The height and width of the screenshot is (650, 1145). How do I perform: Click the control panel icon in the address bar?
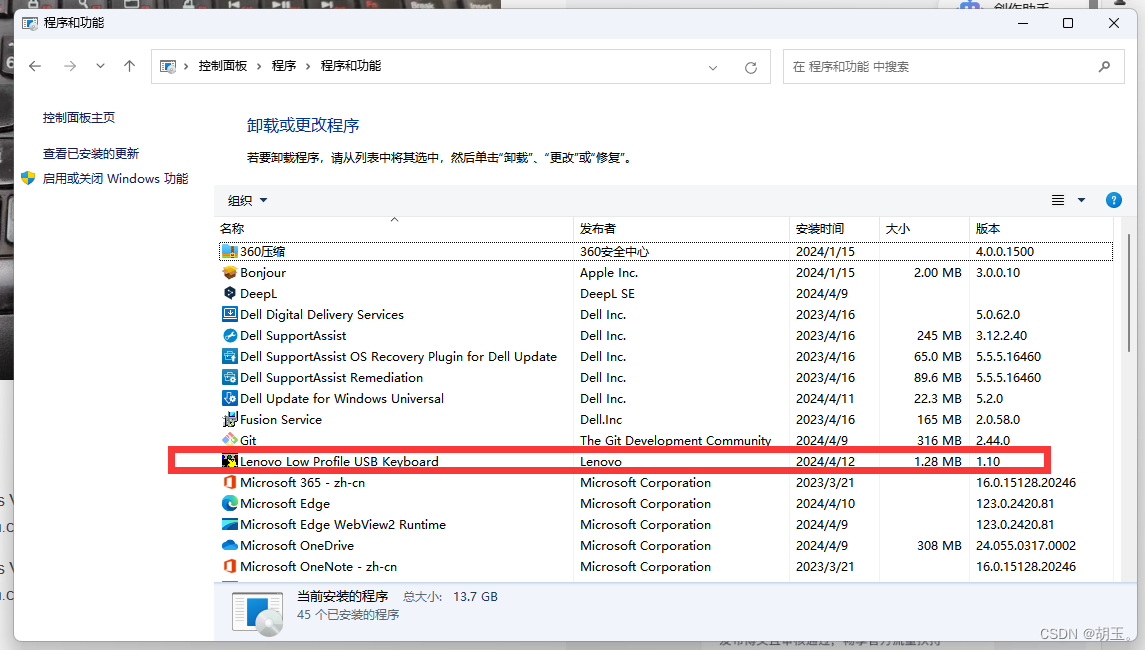(x=168, y=66)
